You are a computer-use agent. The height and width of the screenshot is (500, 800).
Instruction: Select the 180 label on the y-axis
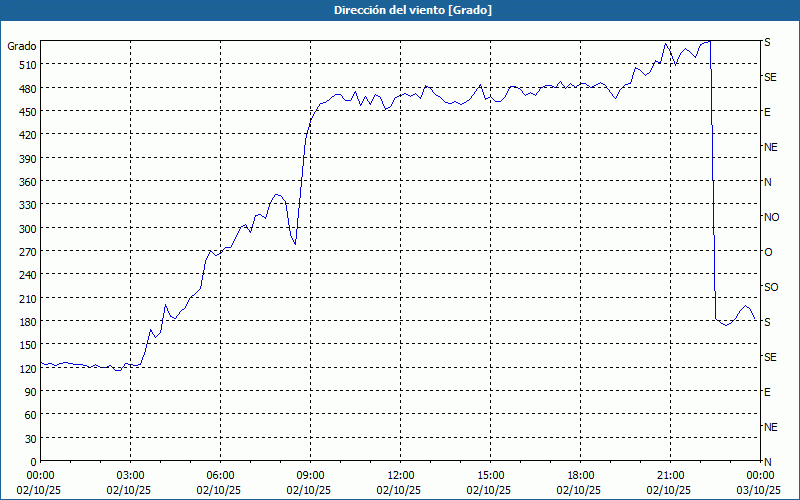click(x=26, y=322)
